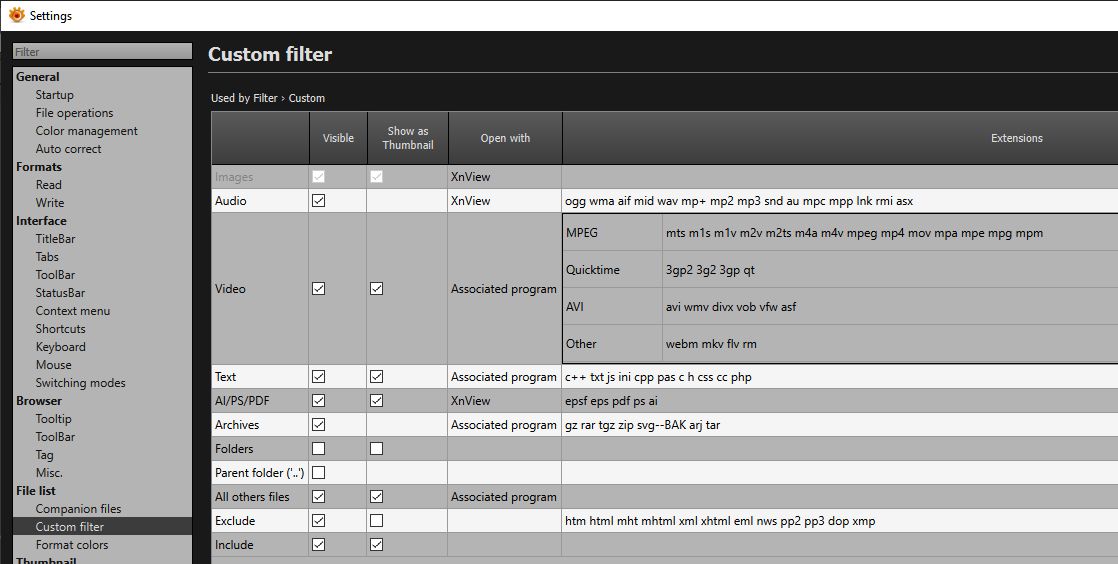Image resolution: width=1118 pixels, height=564 pixels.
Task: Edit Exclude extensions htm html mht
Action: 840,521
